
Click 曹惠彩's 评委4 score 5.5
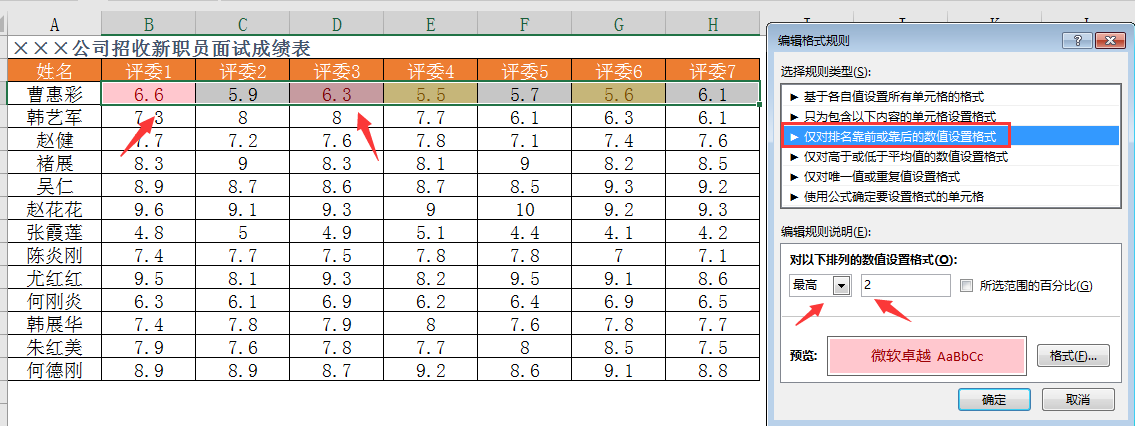point(431,93)
